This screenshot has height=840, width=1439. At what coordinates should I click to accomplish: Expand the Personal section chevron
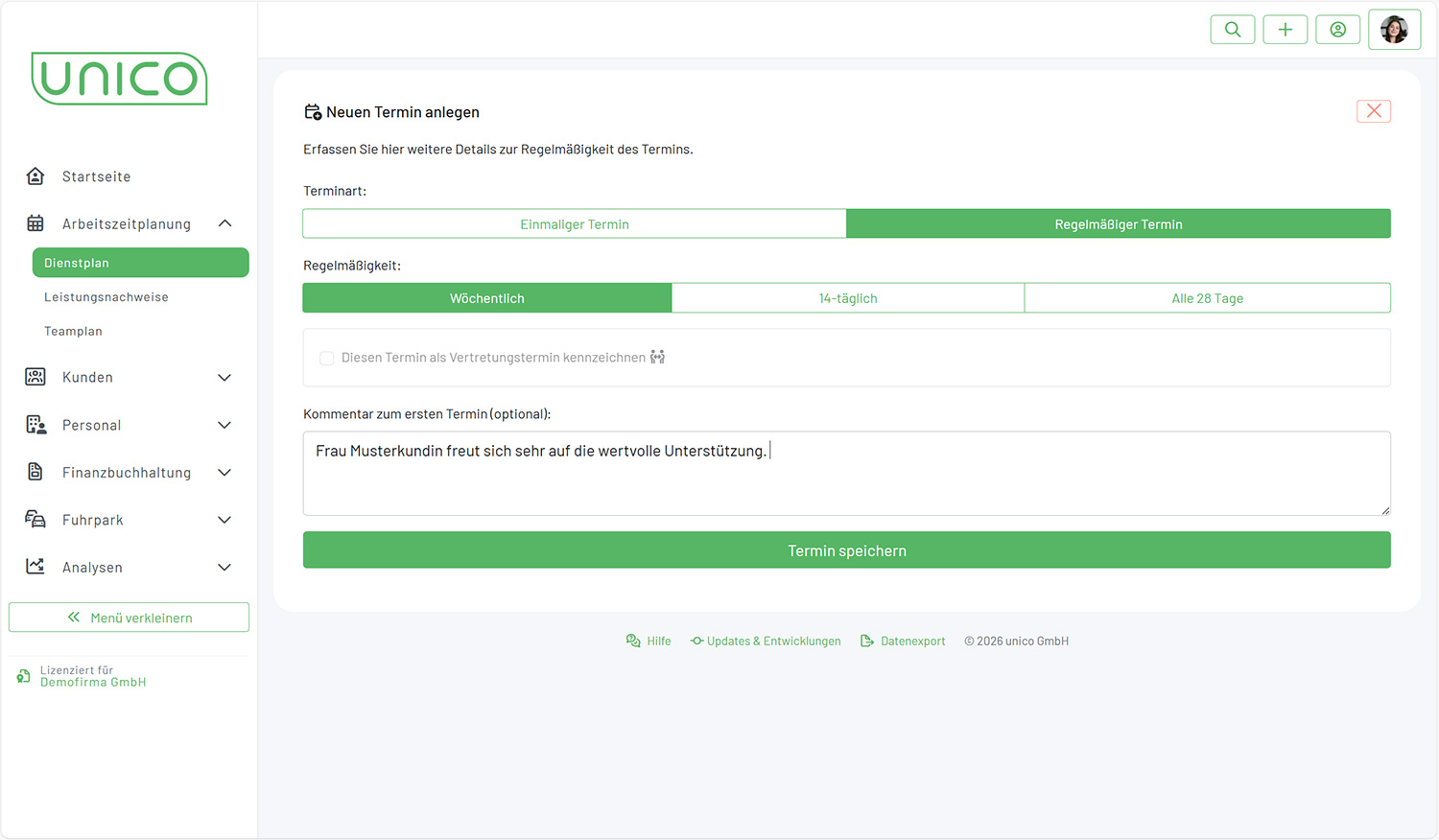tap(224, 425)
